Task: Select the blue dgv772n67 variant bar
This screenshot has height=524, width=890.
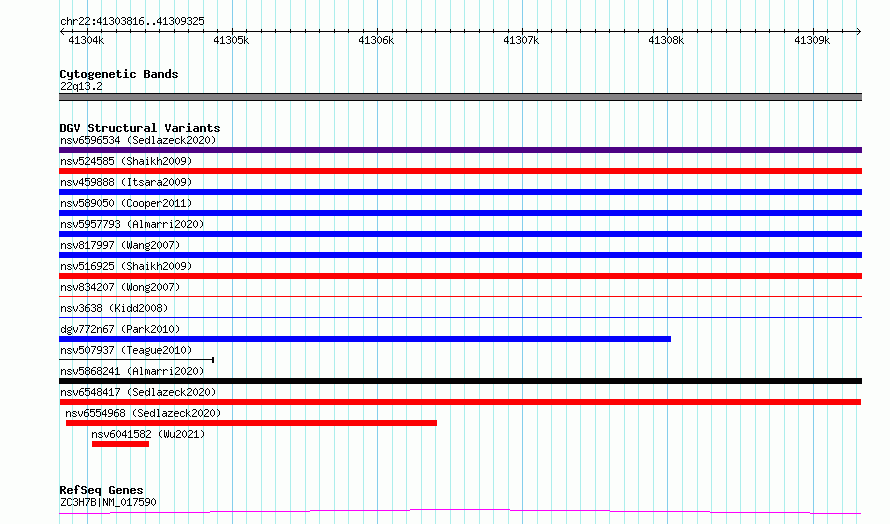Action: tap(365, 339)
